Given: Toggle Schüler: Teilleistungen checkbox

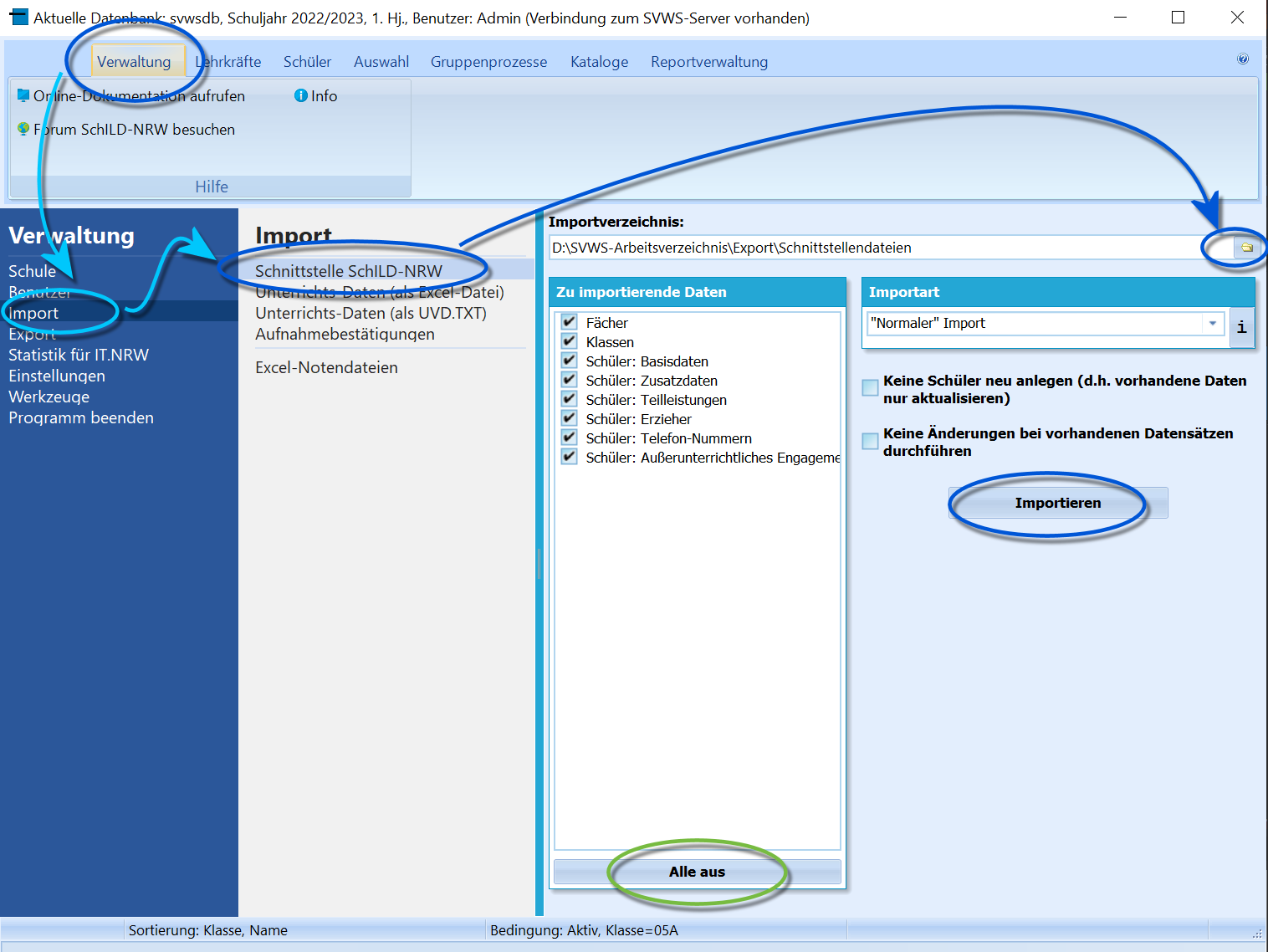Looking at the screenshot, I should pos(570,399).
